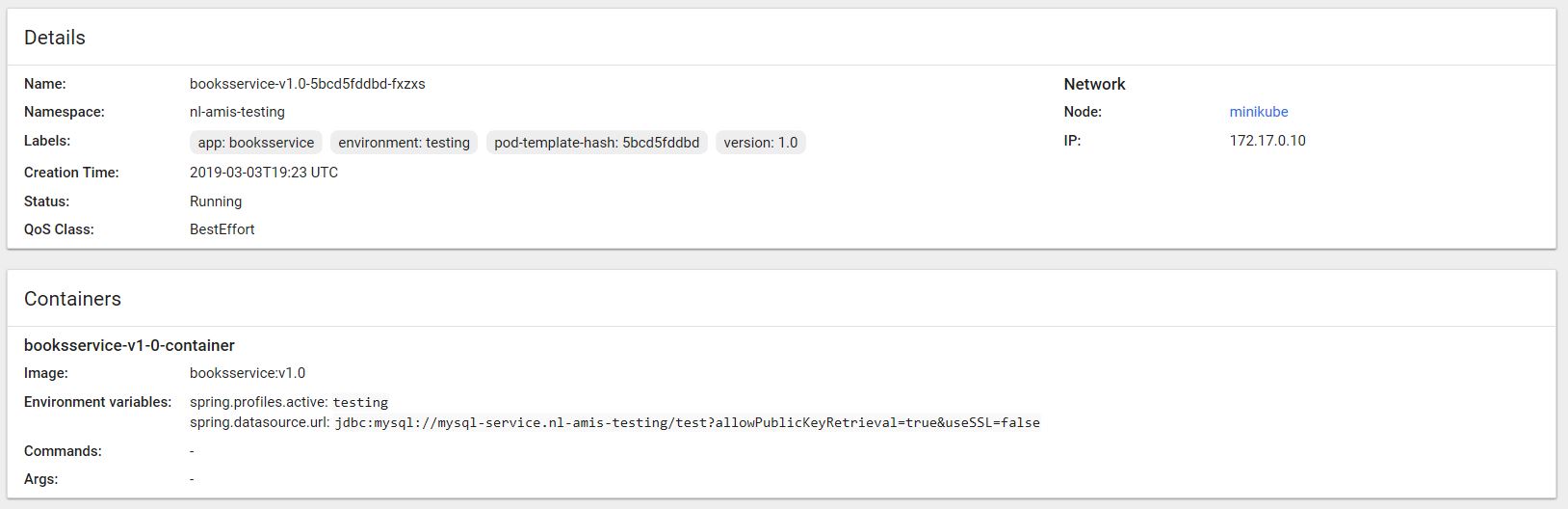This screenshot has width=1568, height=509.
Task: Click the pod name booksservice-v1.0-5bcd5fddbd-fxzxs
Action: (307, 84)
